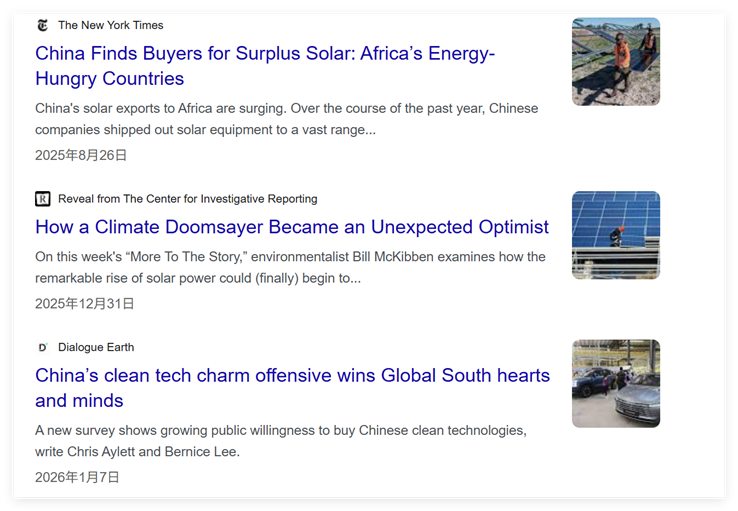This screenshot has width=738, height=511.
Task: Click the date 2026年1月7日
Action: (77, 477)
